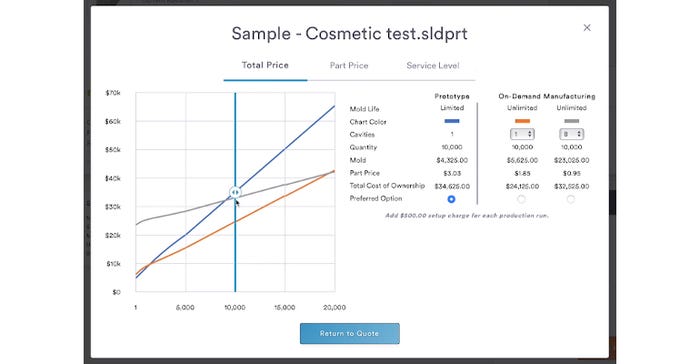The image size is (700, 364).
Task: Click the gray chart color swatch
Action: pos(571,121)
